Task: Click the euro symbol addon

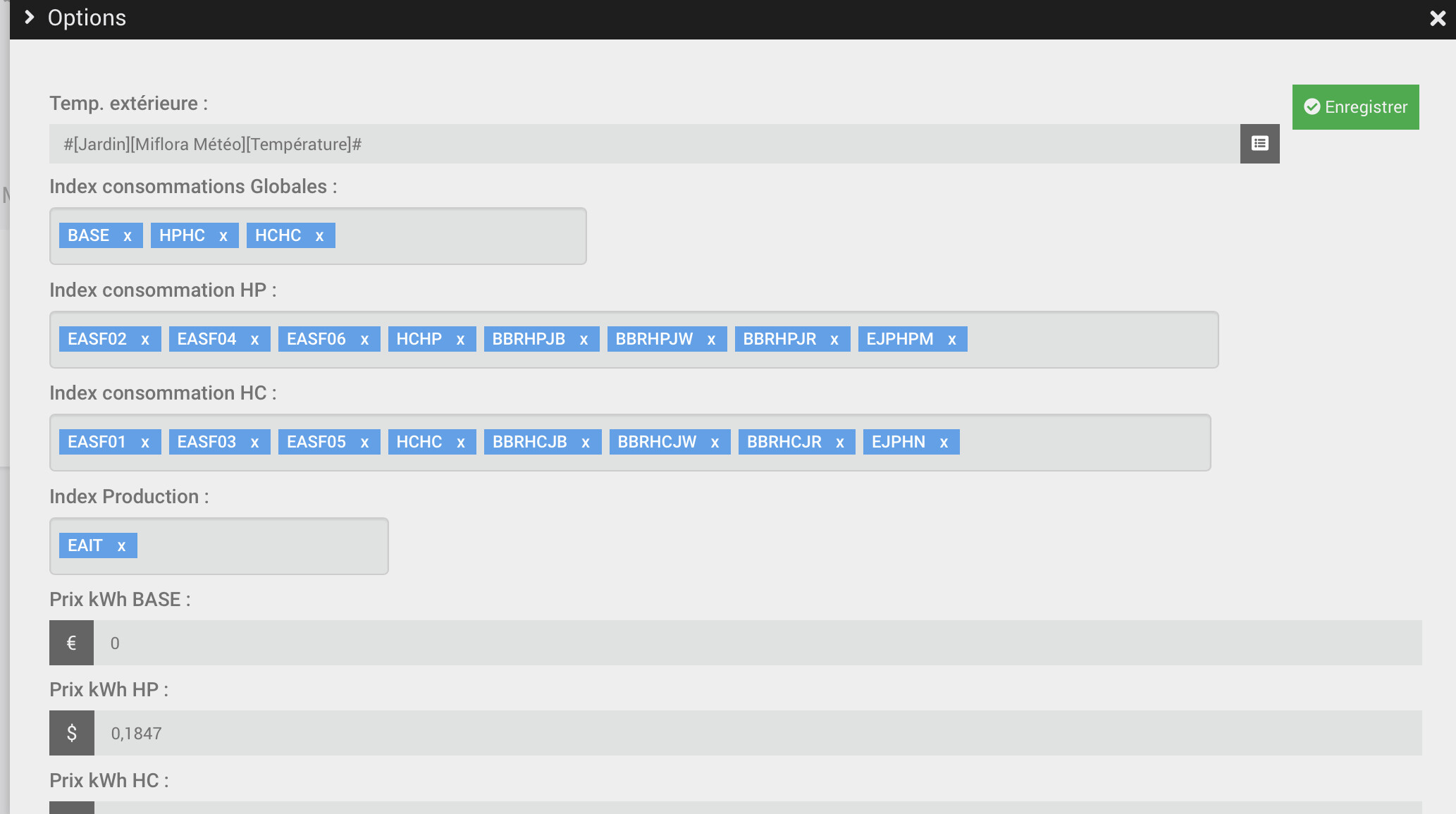Action: point(71,643)
